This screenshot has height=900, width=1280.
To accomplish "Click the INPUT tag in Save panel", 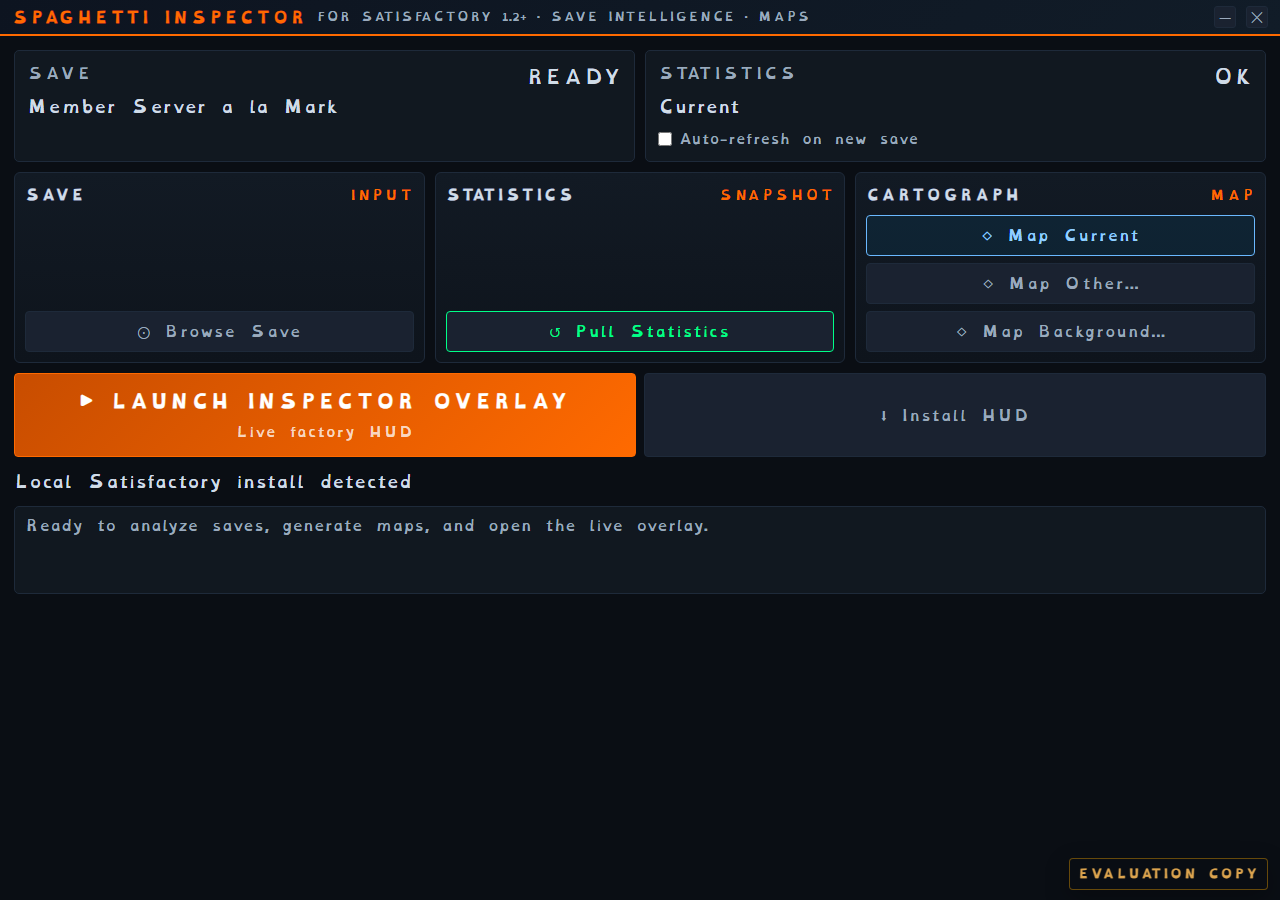I will click(382, 195).
